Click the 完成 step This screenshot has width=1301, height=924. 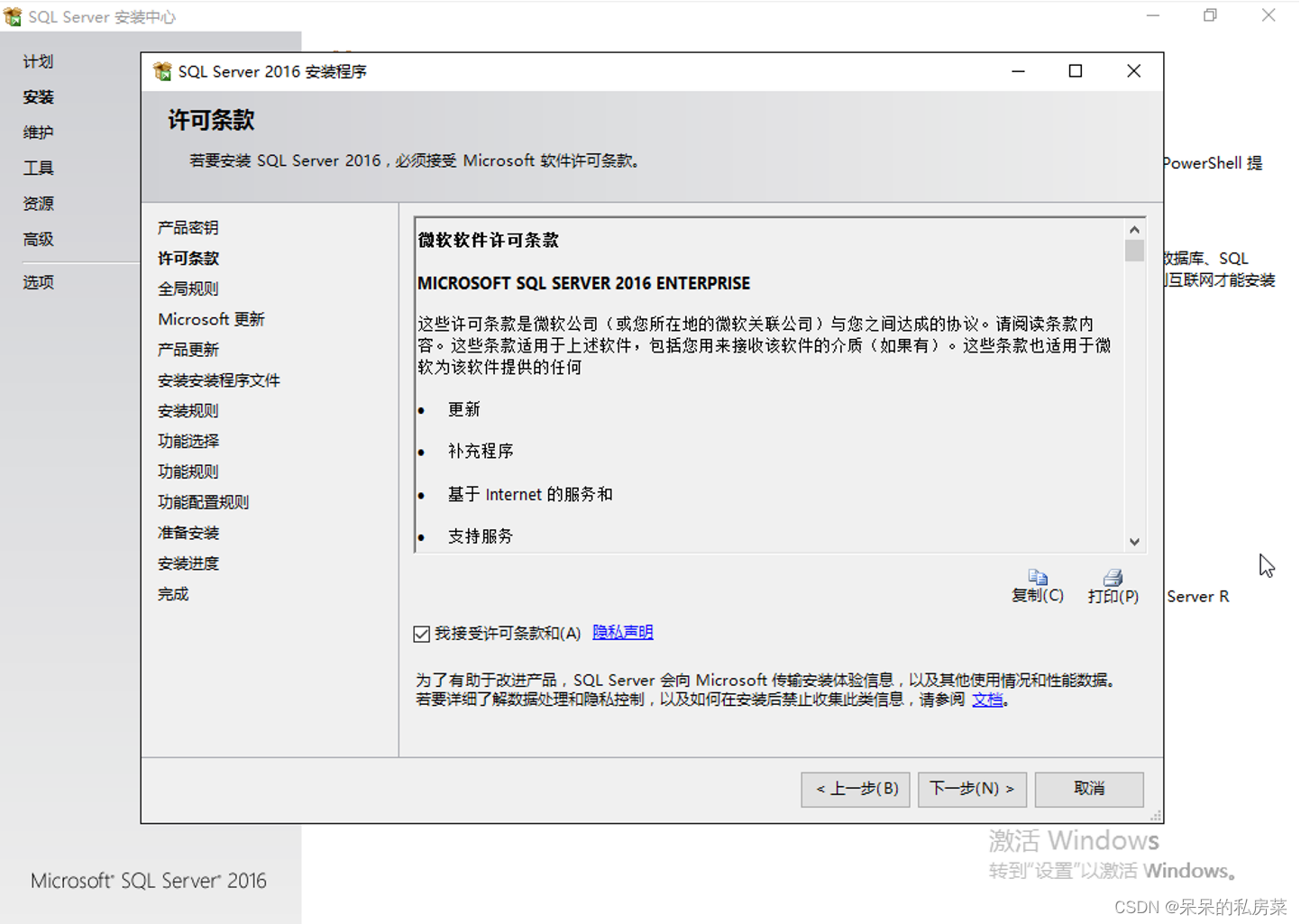pos(173,594)
